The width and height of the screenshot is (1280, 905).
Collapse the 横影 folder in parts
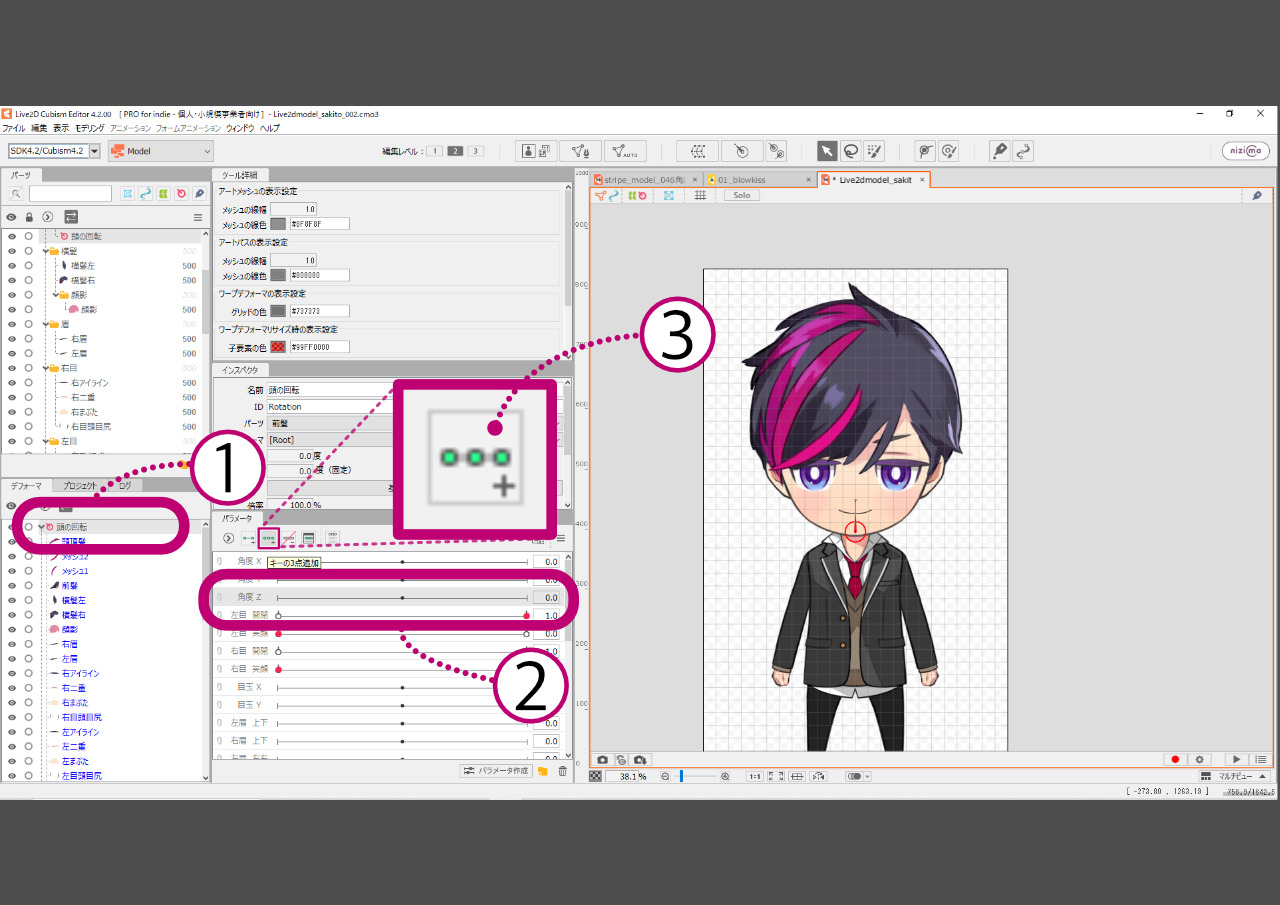pos(56,295)
